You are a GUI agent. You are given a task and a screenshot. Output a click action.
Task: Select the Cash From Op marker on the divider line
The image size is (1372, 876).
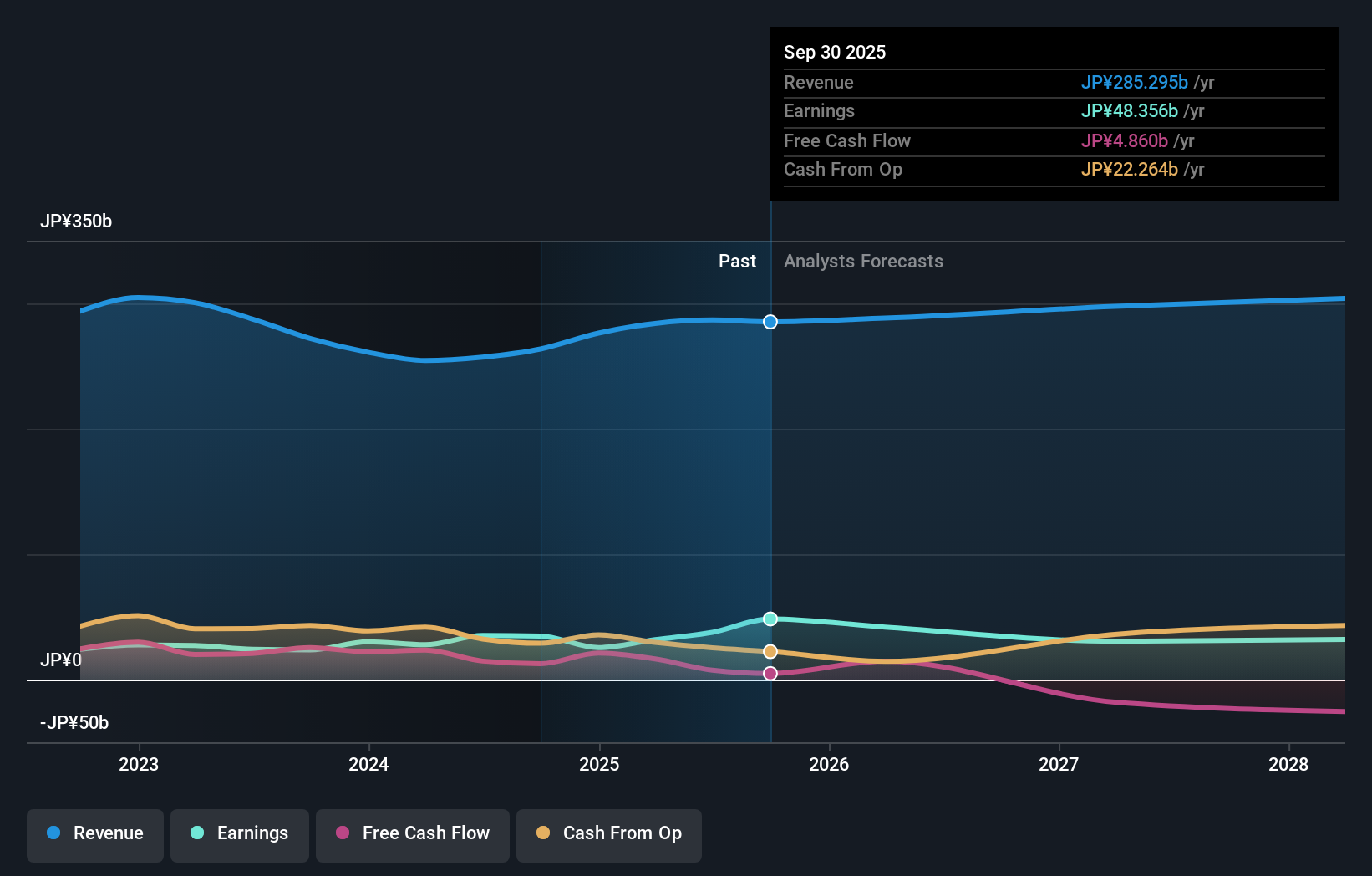tap(770, 651)
